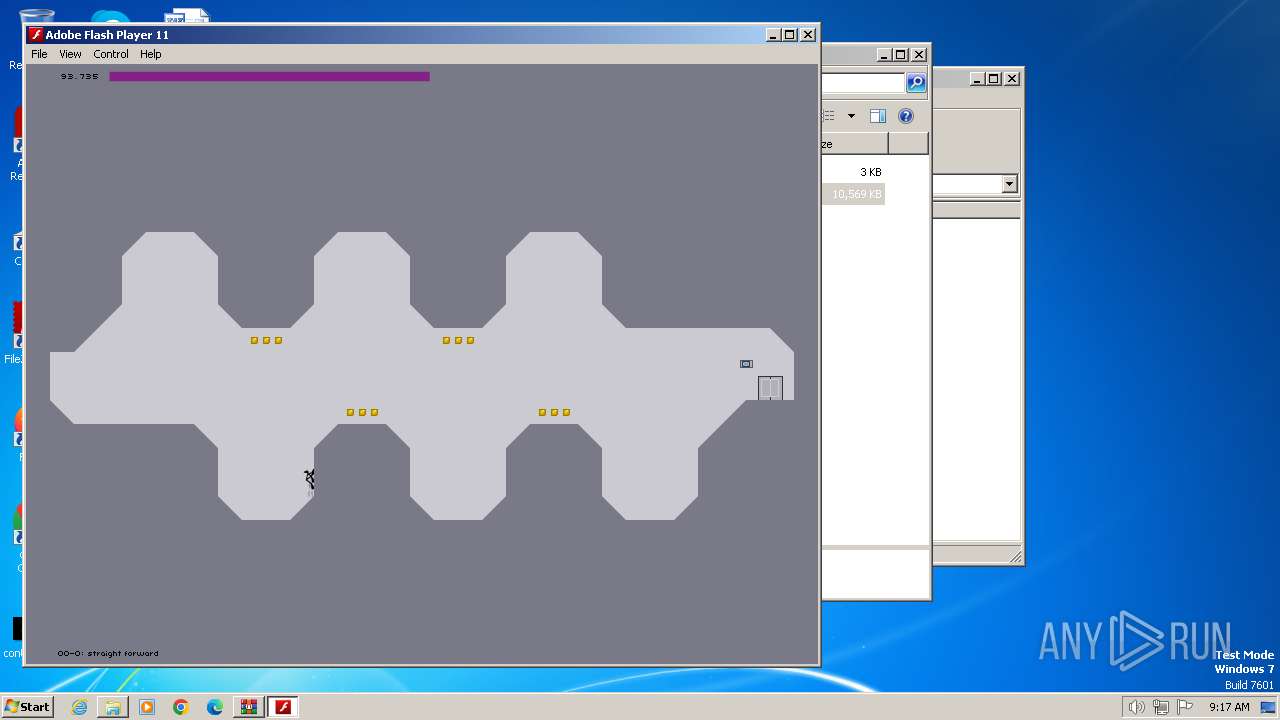Click the "00-0: straight forward" level title
The width and height of the screenshot is (1280, 720).
click(x=108, y=653)
